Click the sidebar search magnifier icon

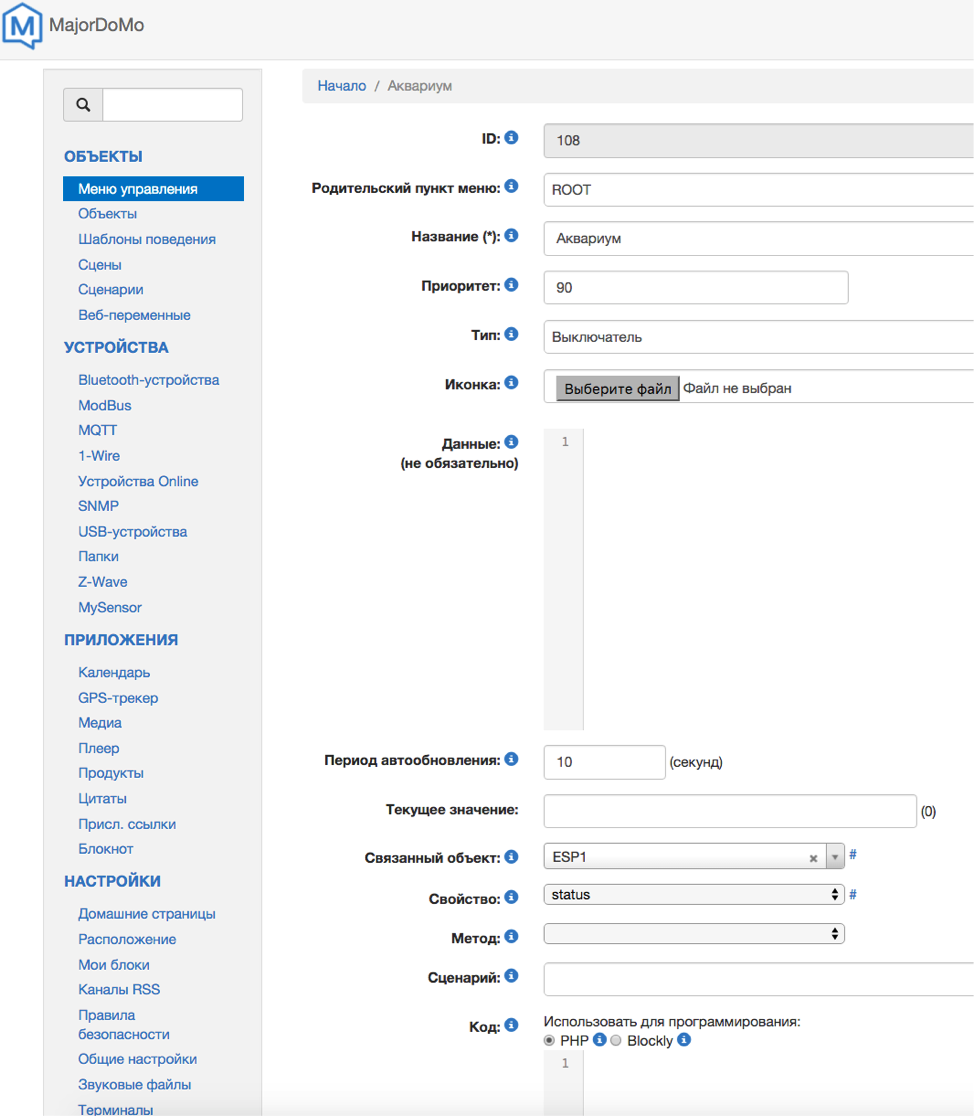pyautogui.click(x=83, y=105)
